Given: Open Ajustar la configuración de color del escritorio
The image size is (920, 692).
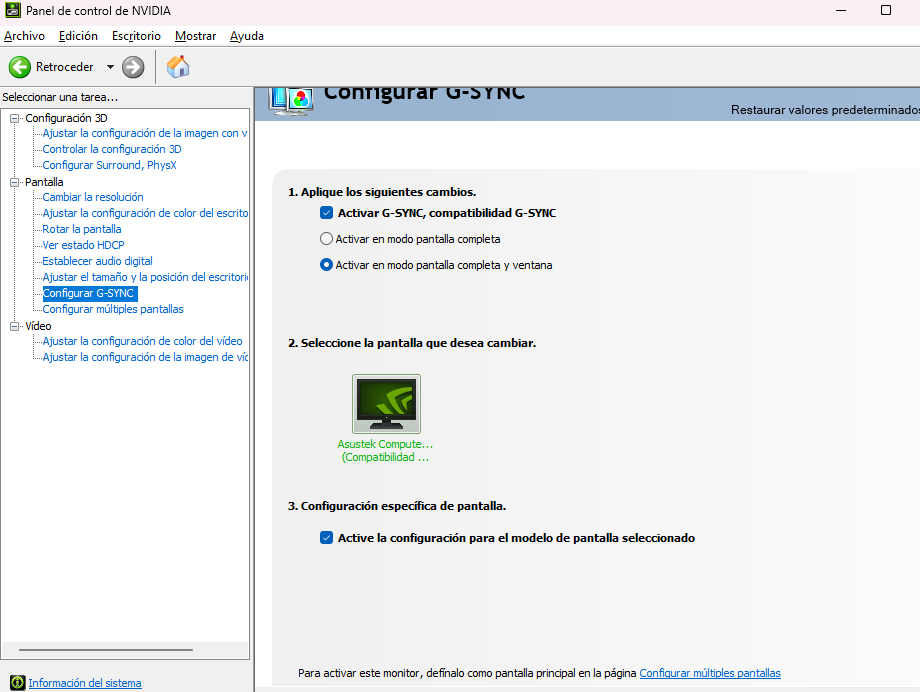Looking at the screenshot, I should 145,213.
